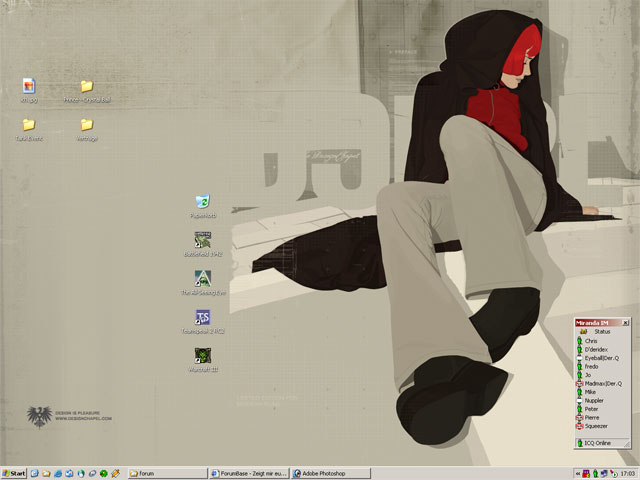Viewport: 640px width, 480px height.
Task: Select contact Eyeball|Der.Q
Action: 602,358
